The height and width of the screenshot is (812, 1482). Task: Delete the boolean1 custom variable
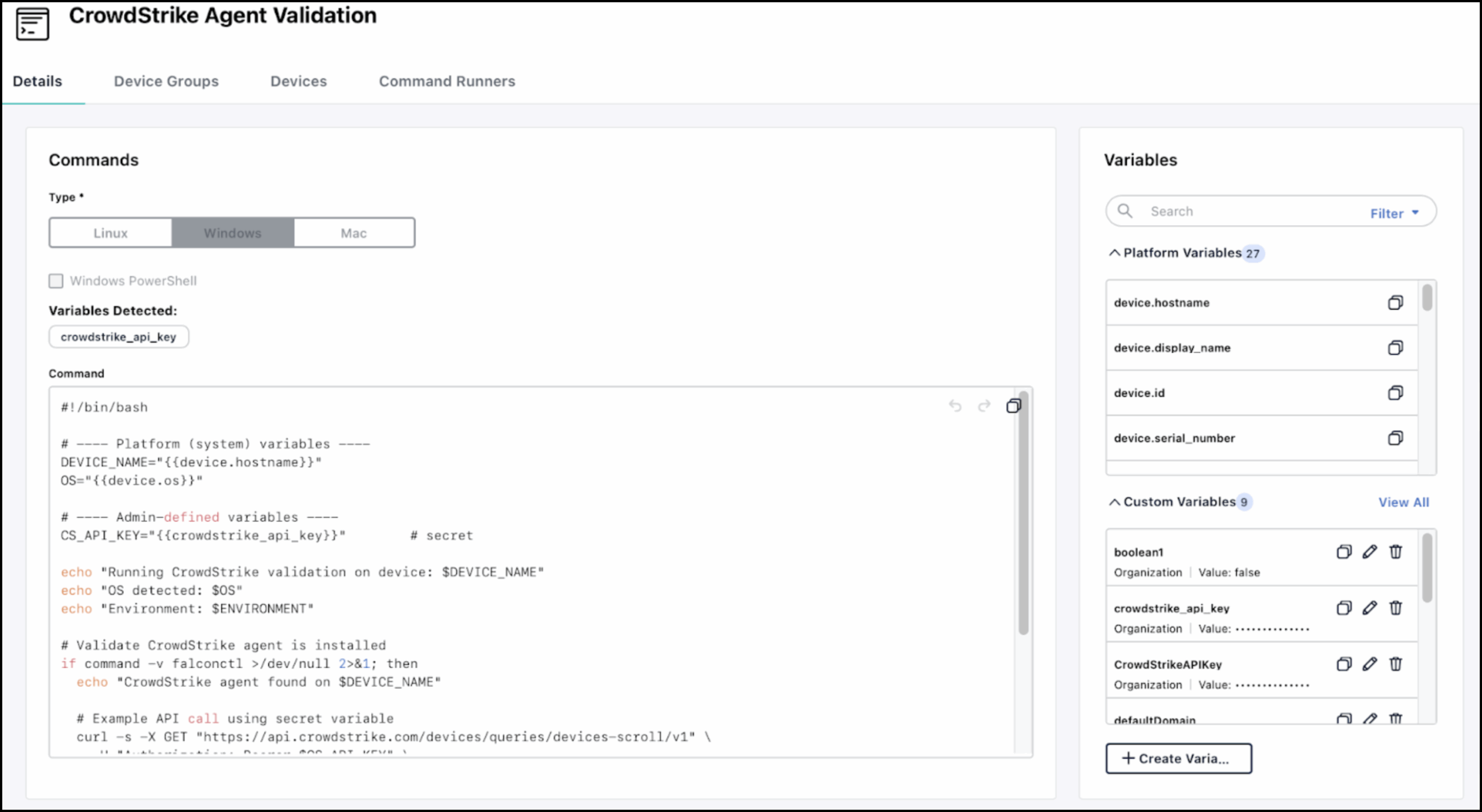pos(1396,552)
